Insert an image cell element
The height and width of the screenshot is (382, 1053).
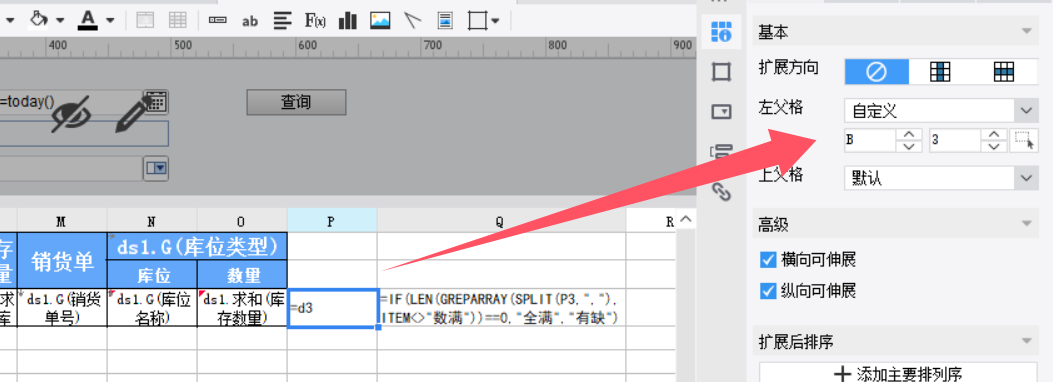380,21
